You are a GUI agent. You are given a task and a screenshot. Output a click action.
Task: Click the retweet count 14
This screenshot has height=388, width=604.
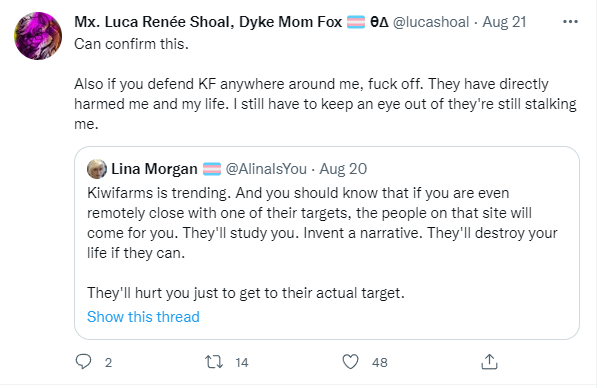[x=242, y=363]
